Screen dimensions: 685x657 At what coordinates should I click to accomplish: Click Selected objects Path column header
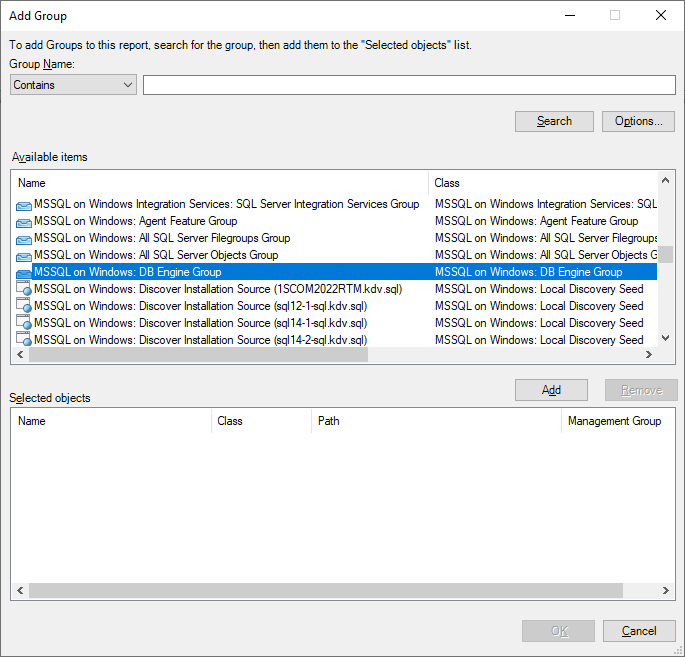coord(436,421)
